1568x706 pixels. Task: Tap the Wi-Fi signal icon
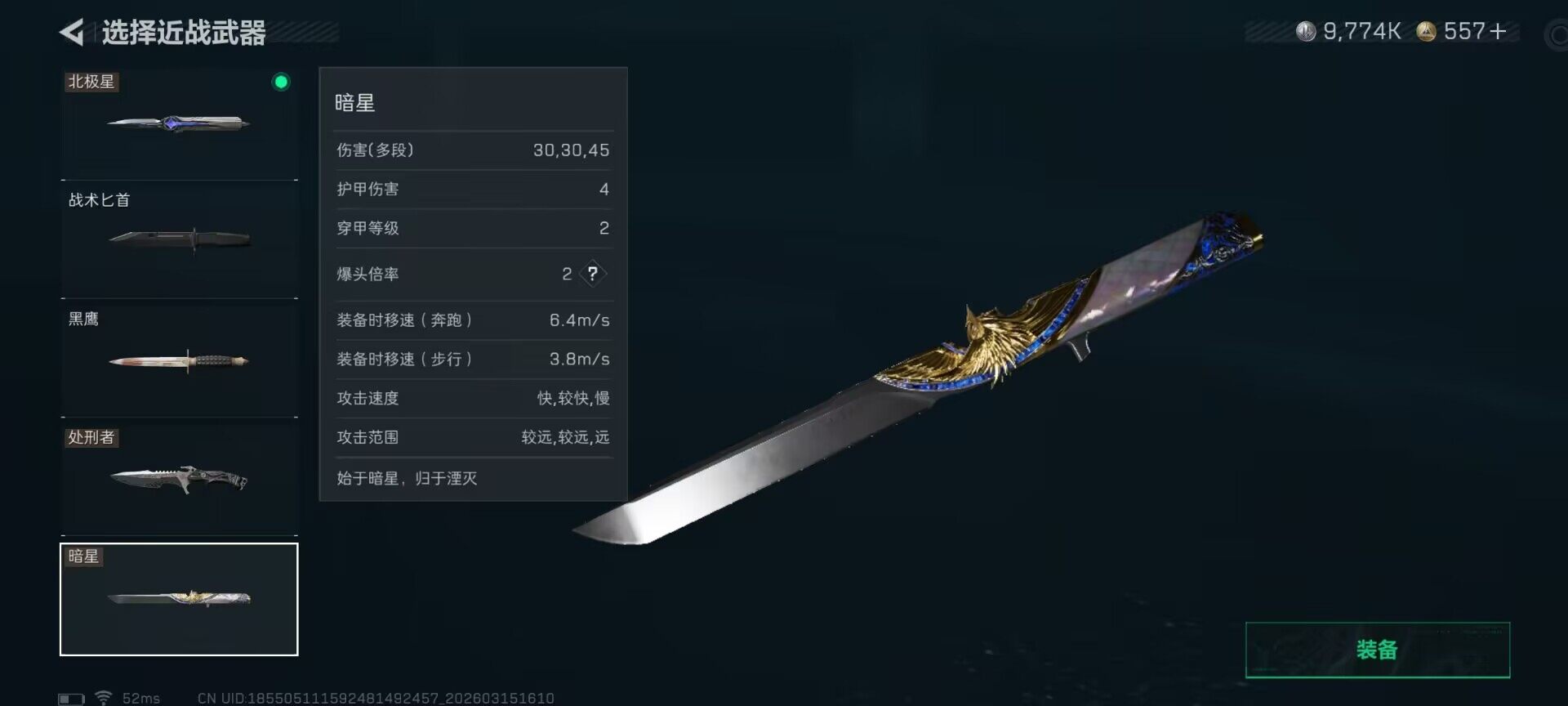(x=103, y=698)
